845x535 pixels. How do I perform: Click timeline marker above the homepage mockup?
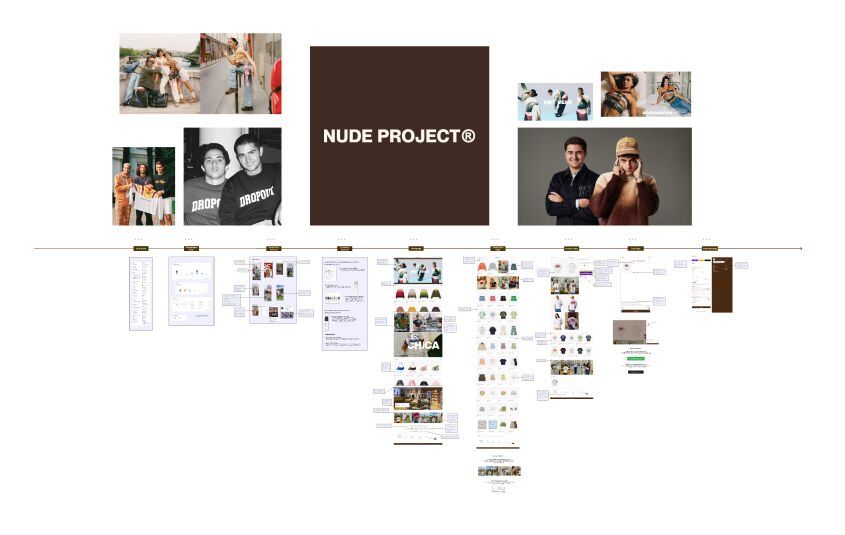(416, 248)
